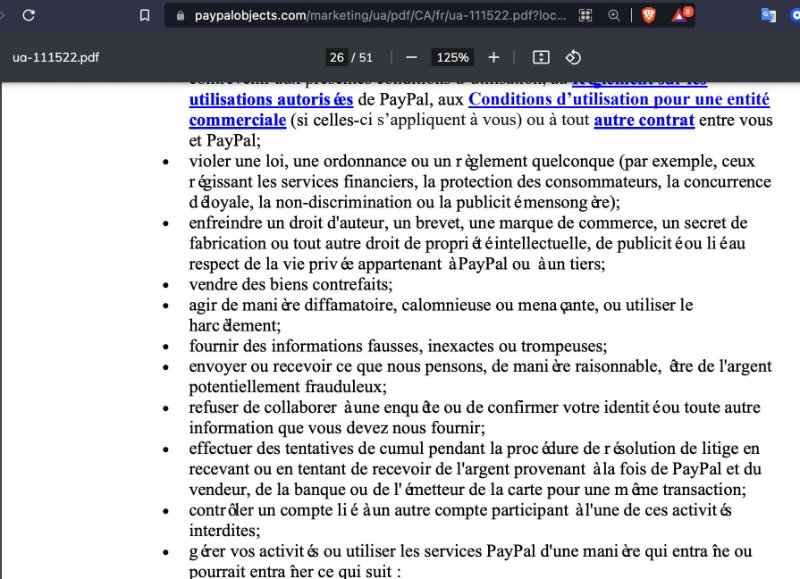
Task: Edit the 125% zoom level field
Action: point(453,57)
